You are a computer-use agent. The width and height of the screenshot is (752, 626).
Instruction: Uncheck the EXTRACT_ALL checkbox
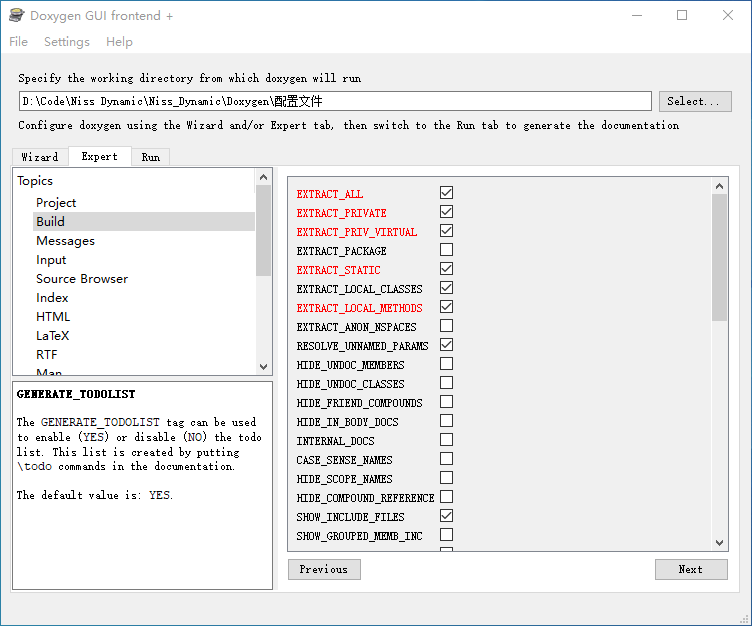point(446,192)
